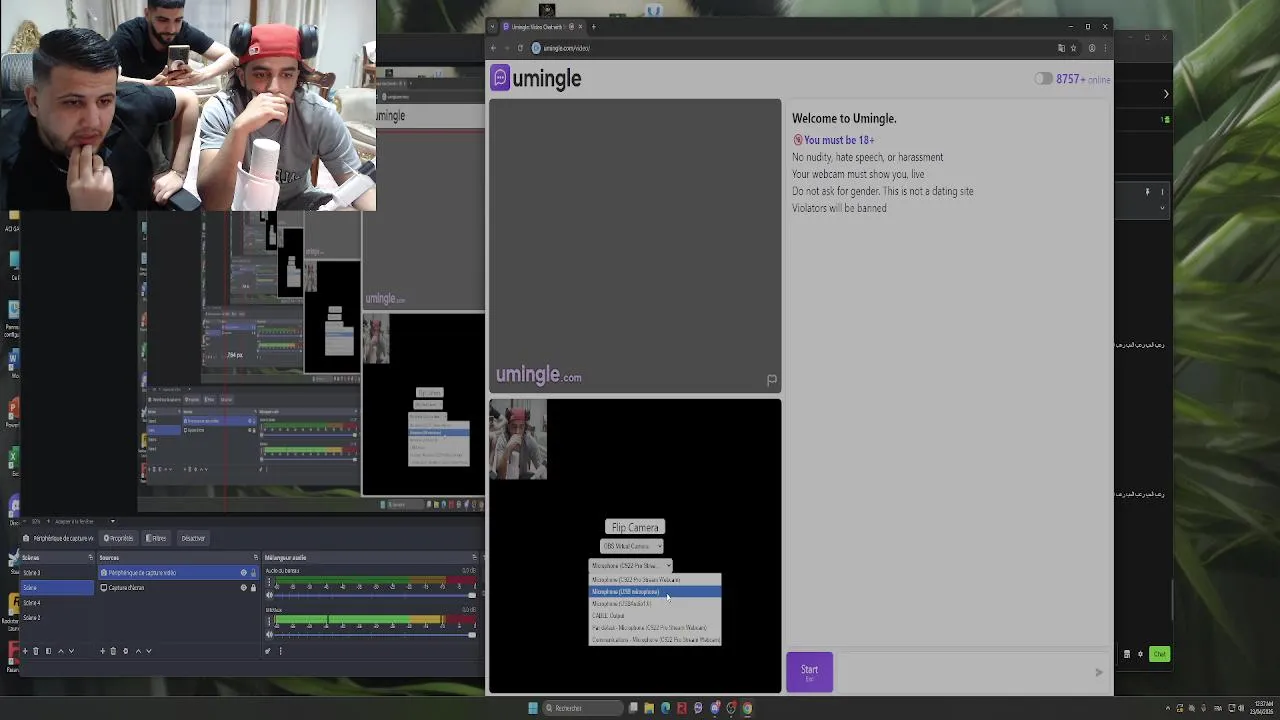Click the Start chat button

tap(809, 672)
